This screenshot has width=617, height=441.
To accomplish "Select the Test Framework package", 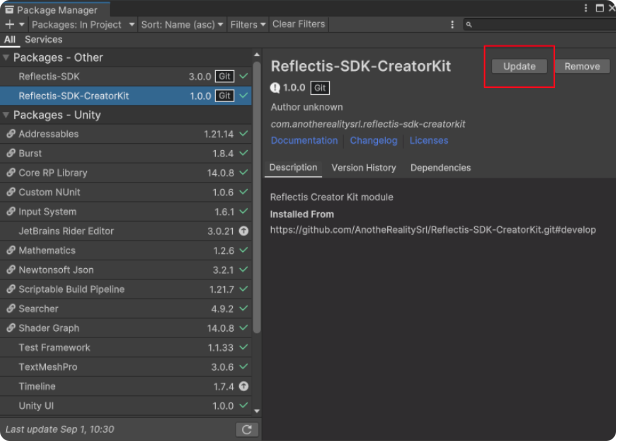I will [126, 347].
